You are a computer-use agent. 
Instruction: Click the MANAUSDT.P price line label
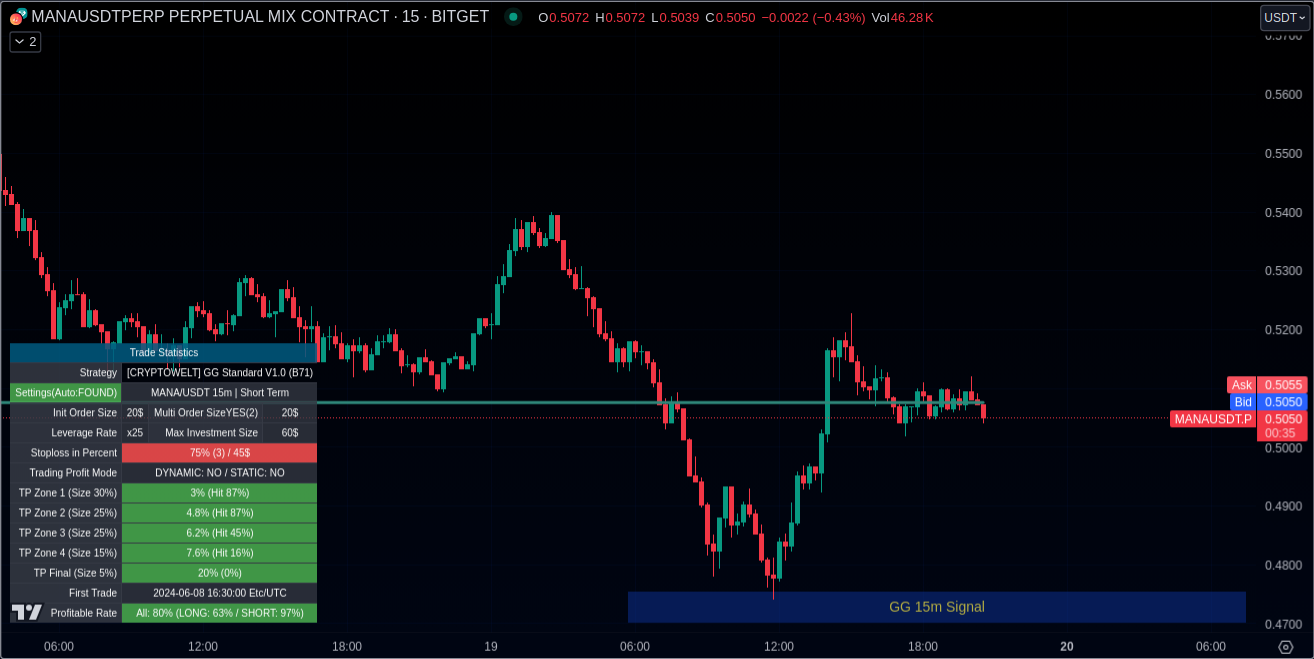(1212, 419)
